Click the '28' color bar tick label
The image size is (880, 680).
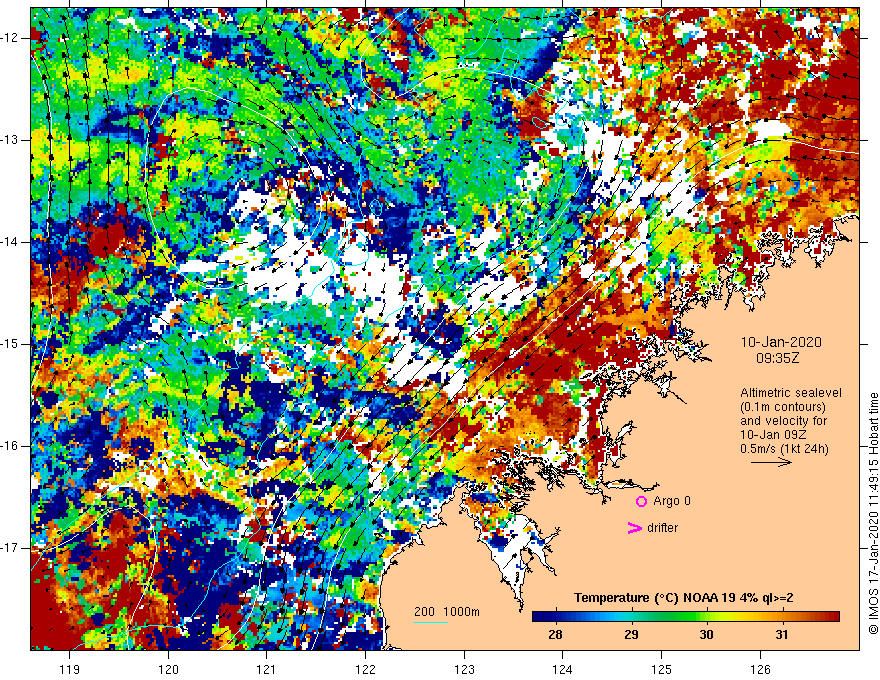point(555,635)
